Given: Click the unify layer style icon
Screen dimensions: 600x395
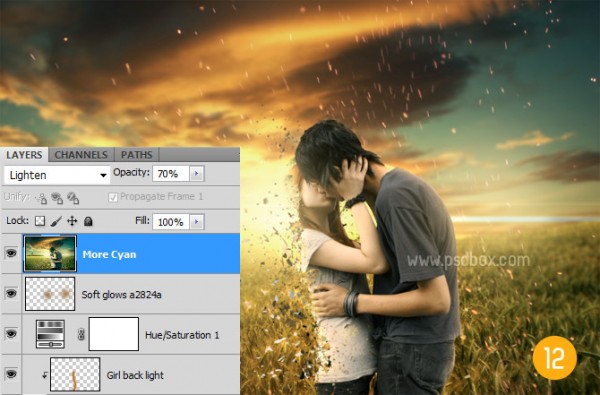Looking at the screenshot, I should click(x=73, y=198).
